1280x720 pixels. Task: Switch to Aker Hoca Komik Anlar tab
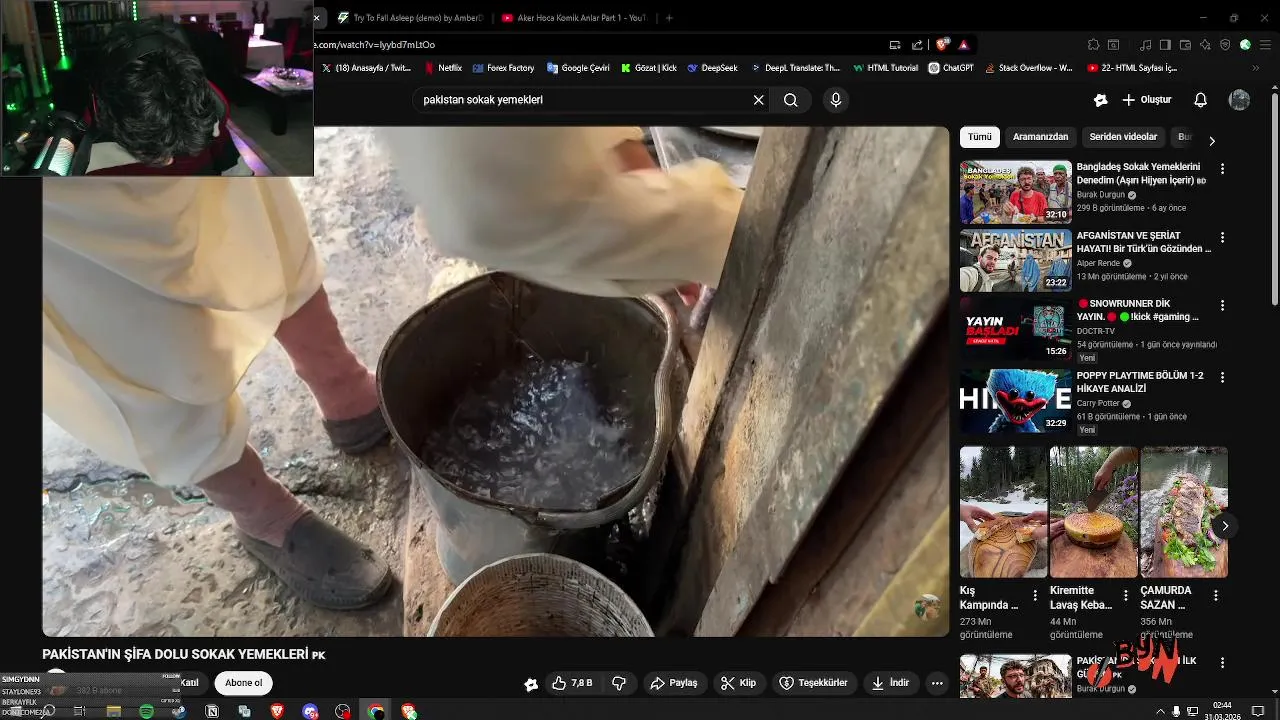574,18
